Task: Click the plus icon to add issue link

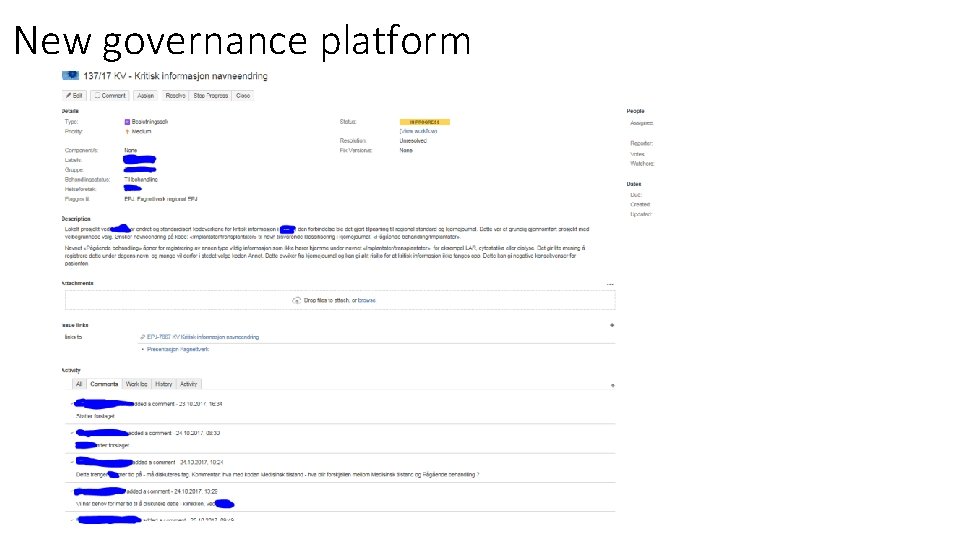Action: pos(612,325)
